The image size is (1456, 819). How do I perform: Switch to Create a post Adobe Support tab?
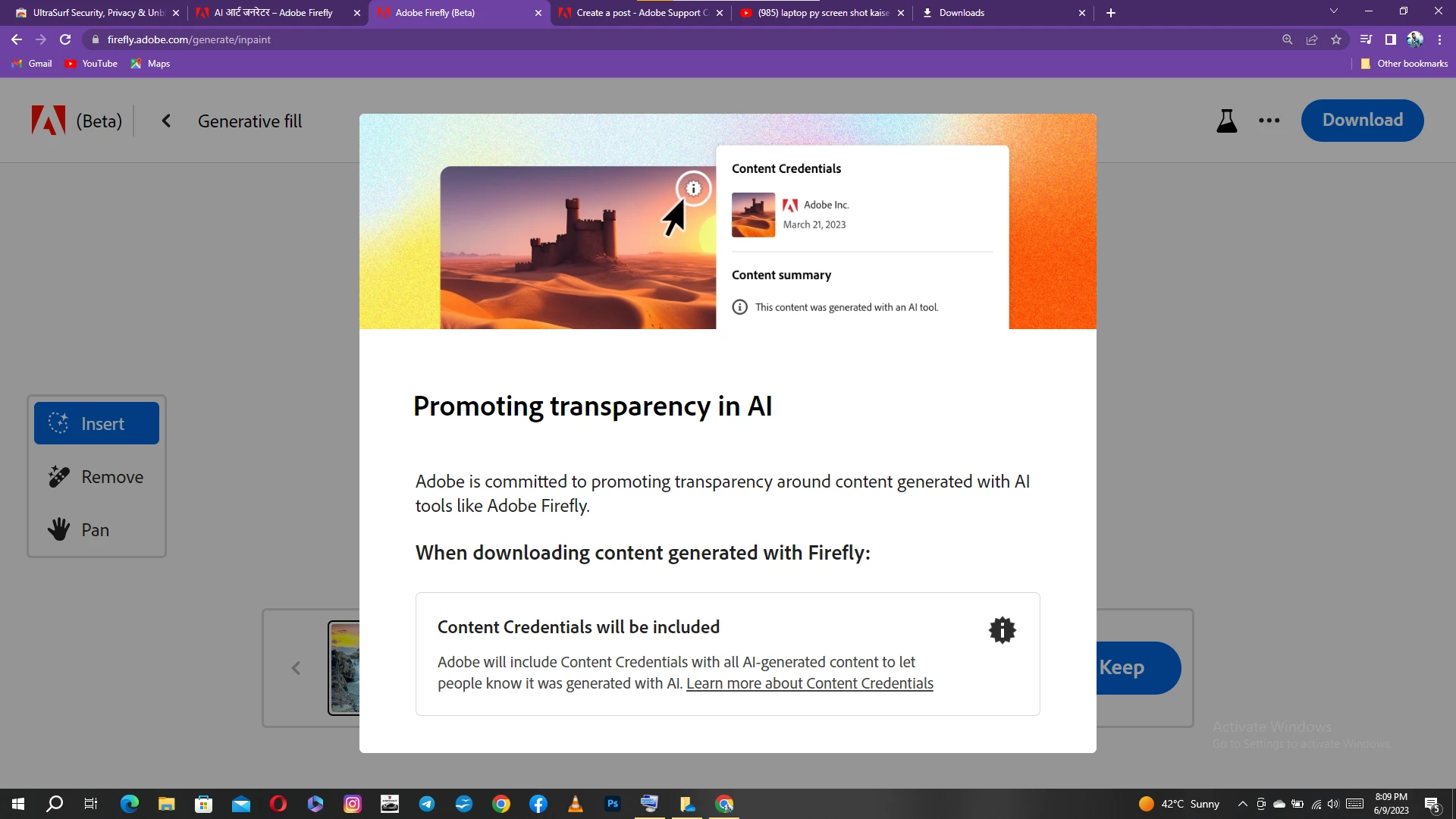[x=641, y=13]
